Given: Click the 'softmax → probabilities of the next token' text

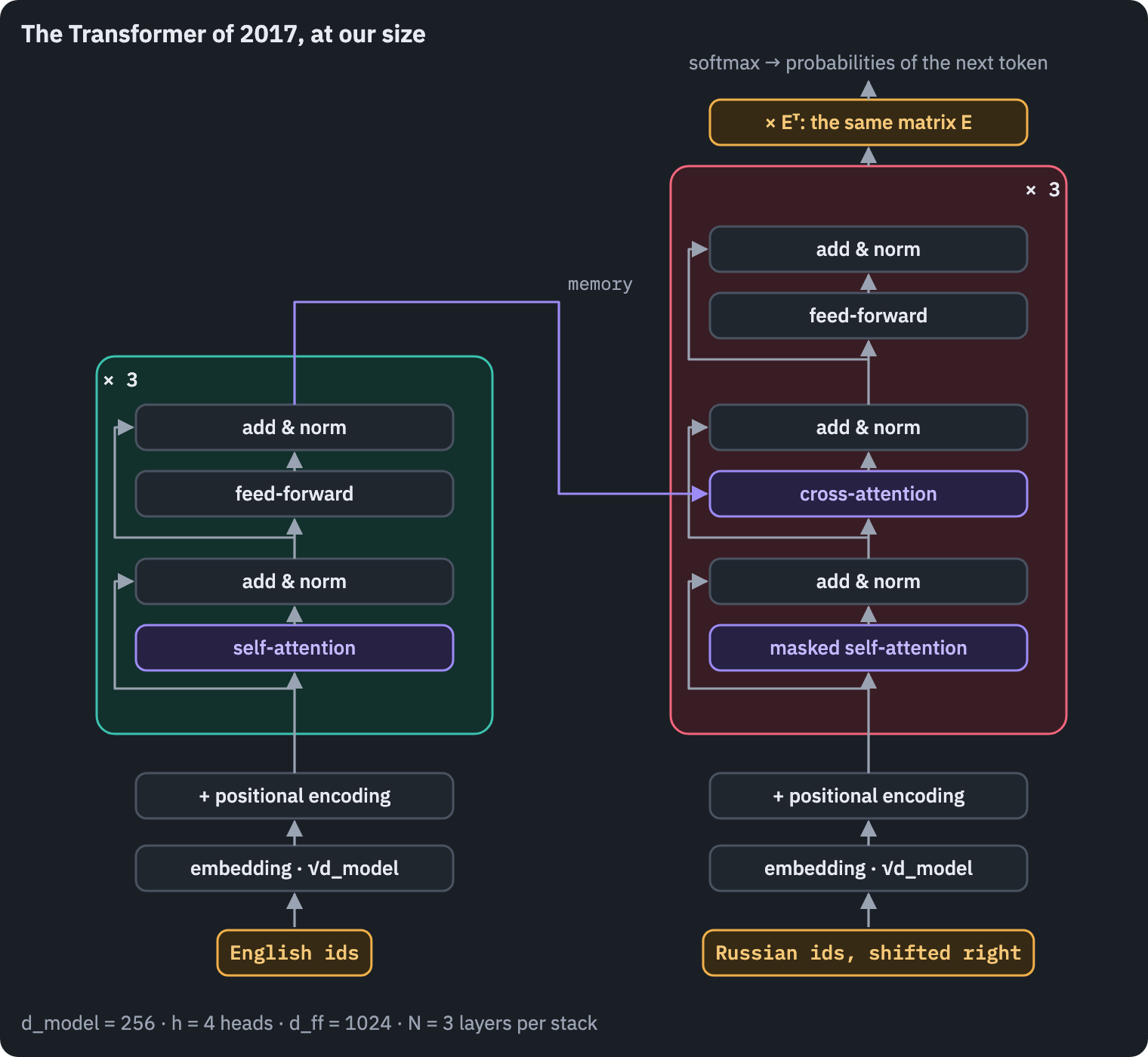Looking at the screenshot, I should [868, 63].
